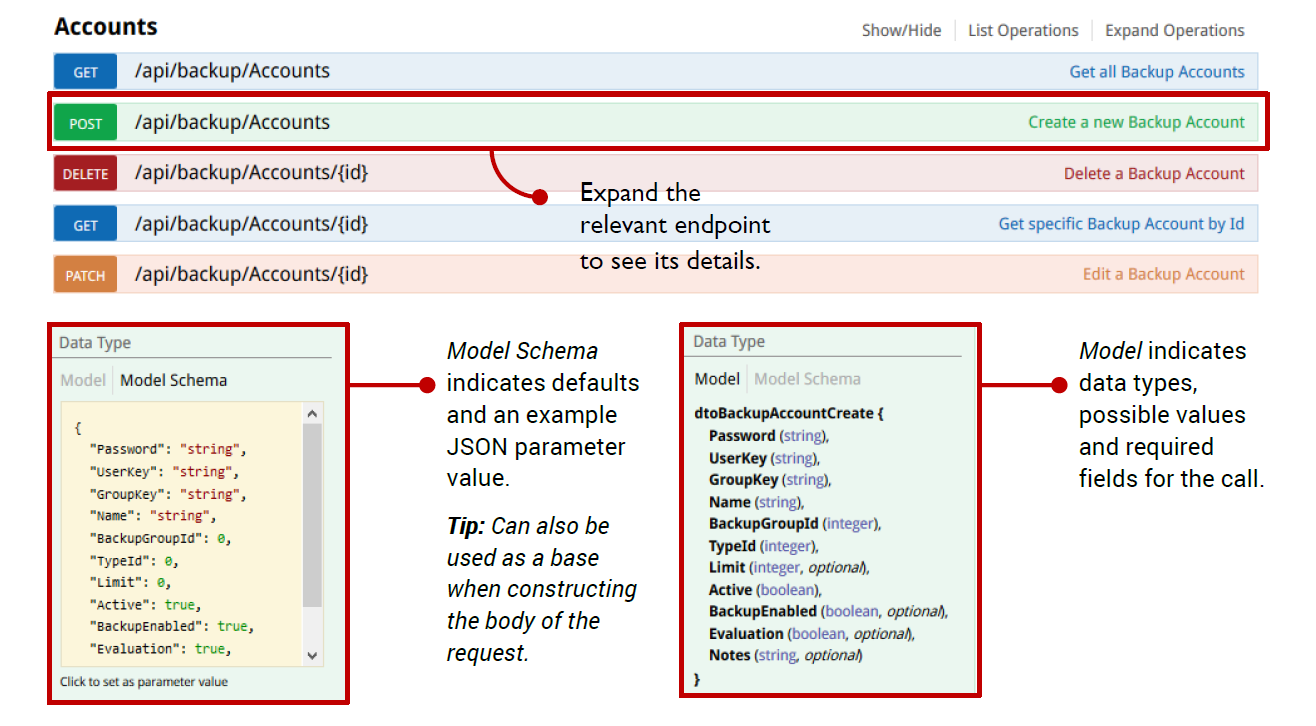Click the BackupEnabled (boolean, optional) Model field
The width and height of the screenshot is (1316, 726).
coord(828,611)
